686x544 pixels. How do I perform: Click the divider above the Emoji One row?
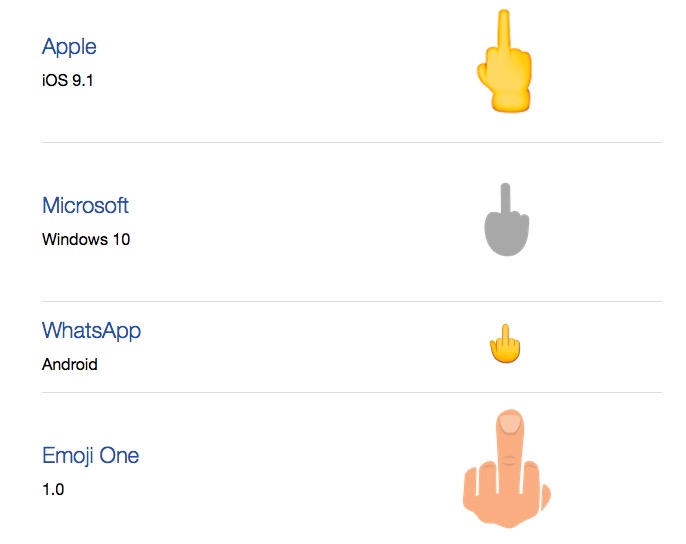[x=351, y=392]
